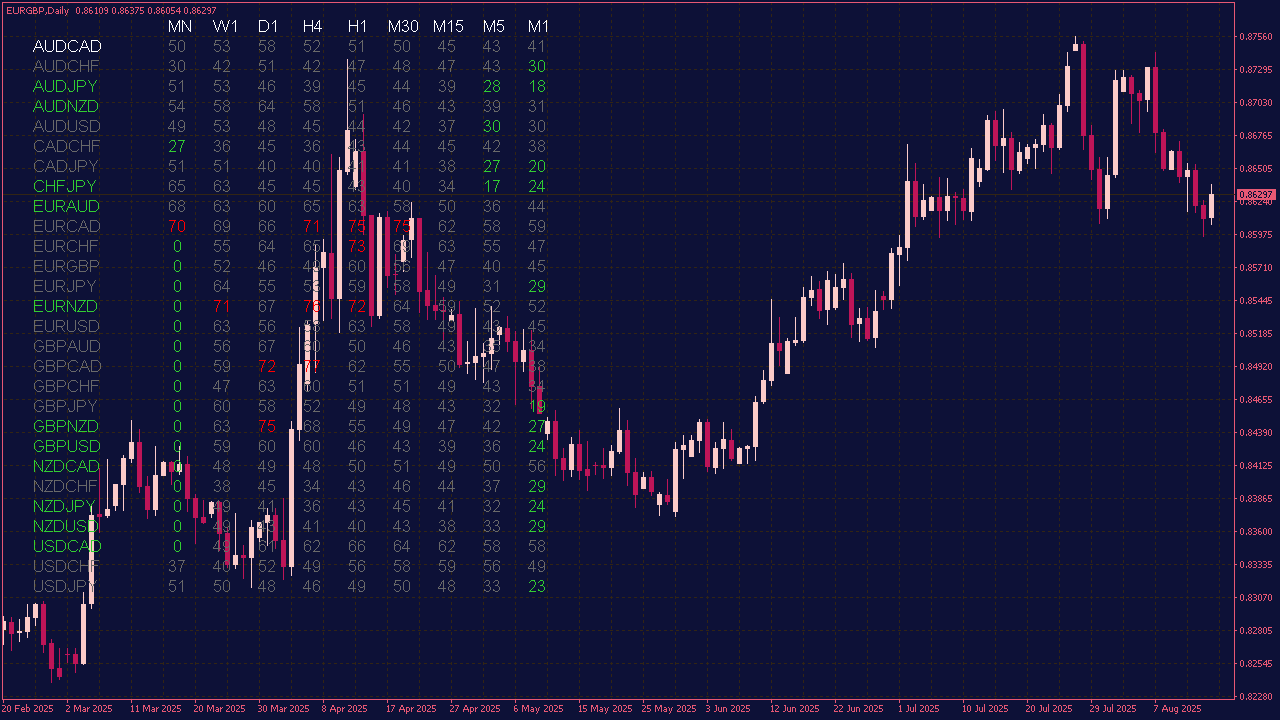Click the NZDUSD pair label
Image resolution: width=1280 pixels, height=720 pixels.
coord(66,526)
